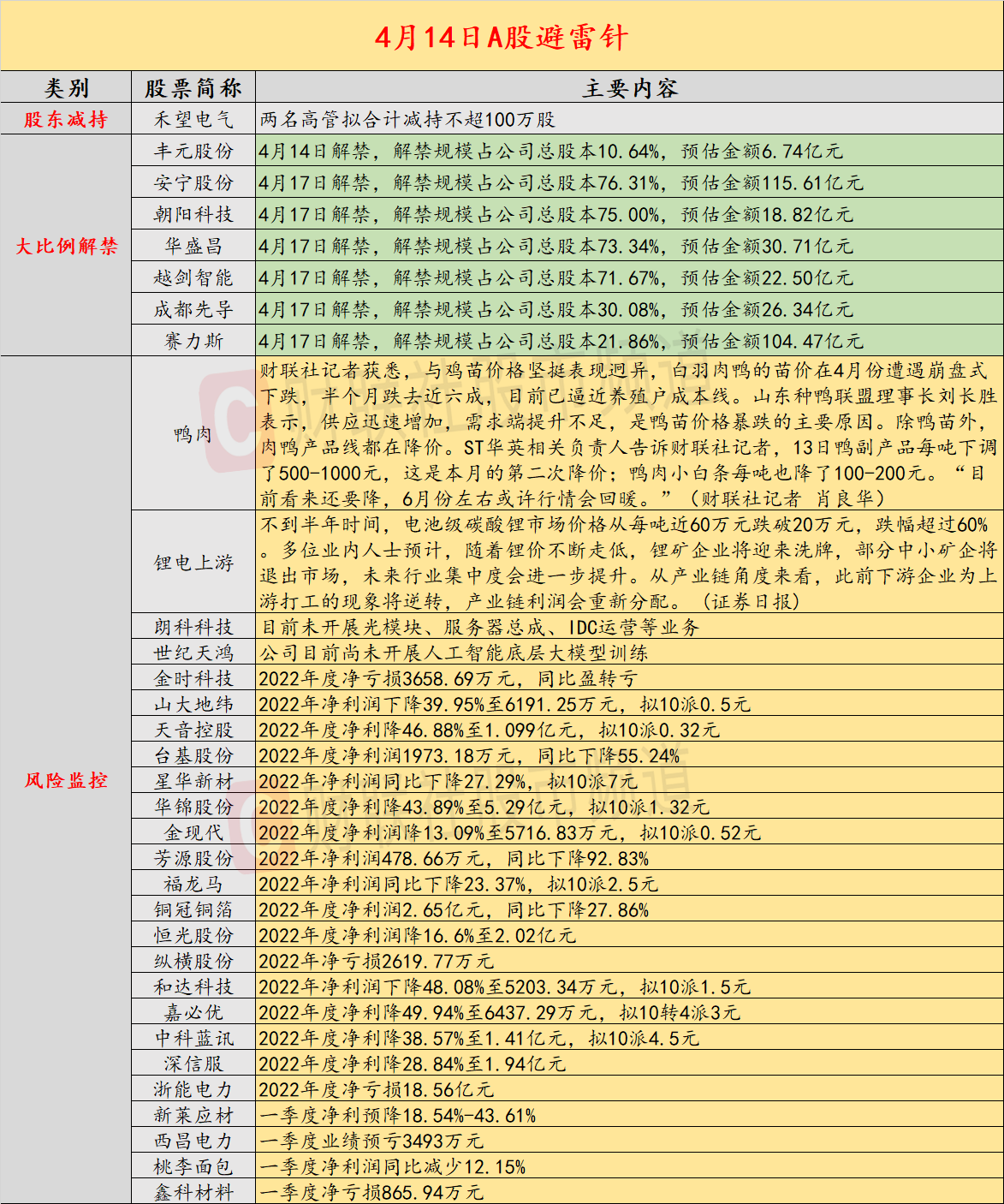
Task: Click the stock name 和达科技
Action: pos(193,987)
